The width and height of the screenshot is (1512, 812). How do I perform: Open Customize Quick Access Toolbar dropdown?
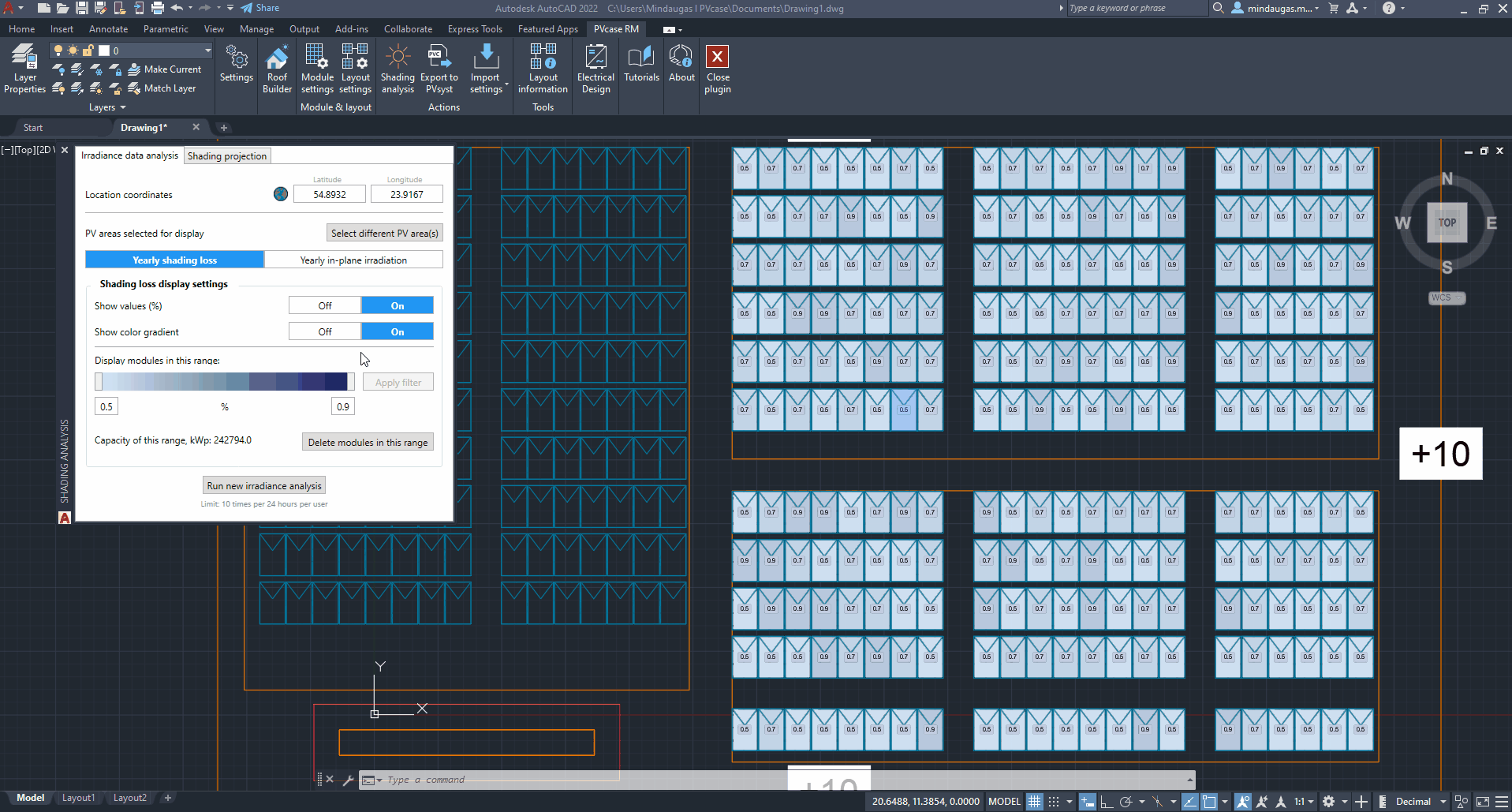(230, 8)
